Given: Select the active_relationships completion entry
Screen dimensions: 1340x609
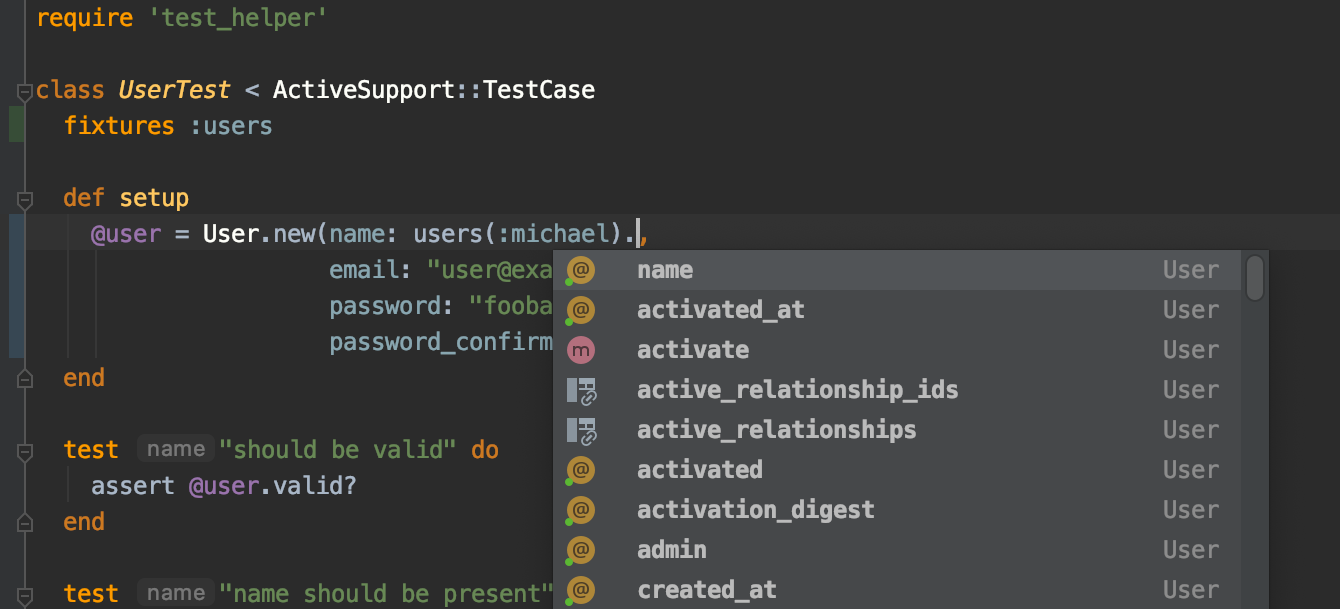Looking at the screenshot, I should coord(776,430).
